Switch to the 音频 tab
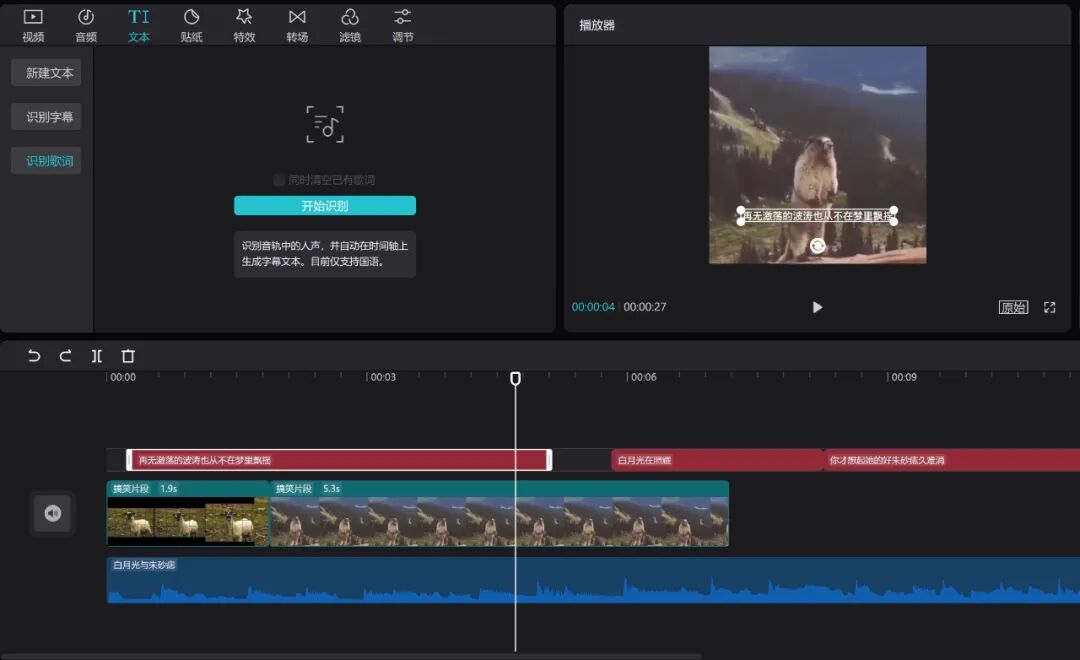This screenshot has width=1080, height=660. coord(86,24)
